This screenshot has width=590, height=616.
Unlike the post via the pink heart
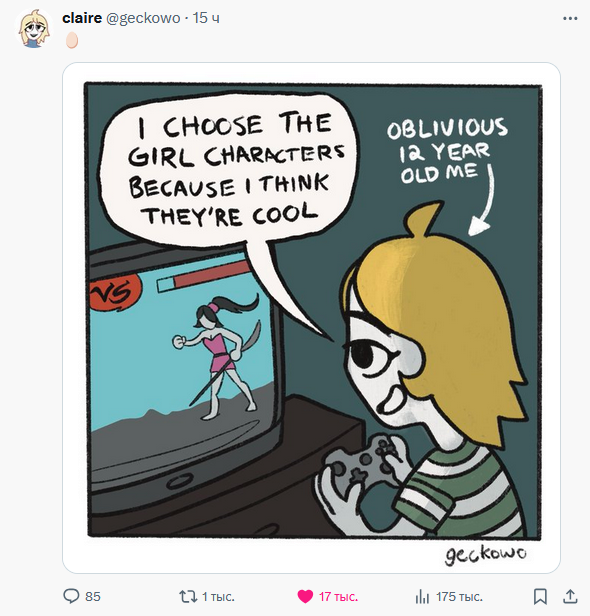(305, 596)
